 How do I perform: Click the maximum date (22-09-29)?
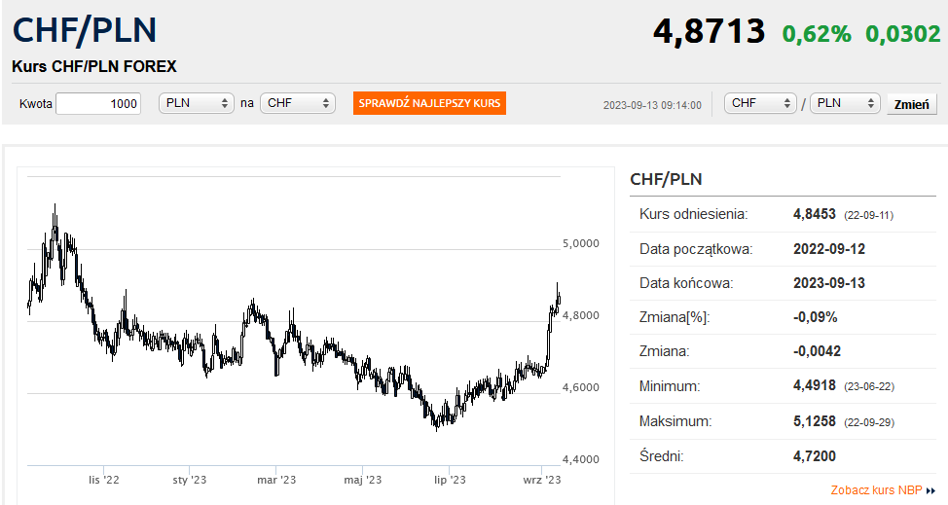pos(869,422)
